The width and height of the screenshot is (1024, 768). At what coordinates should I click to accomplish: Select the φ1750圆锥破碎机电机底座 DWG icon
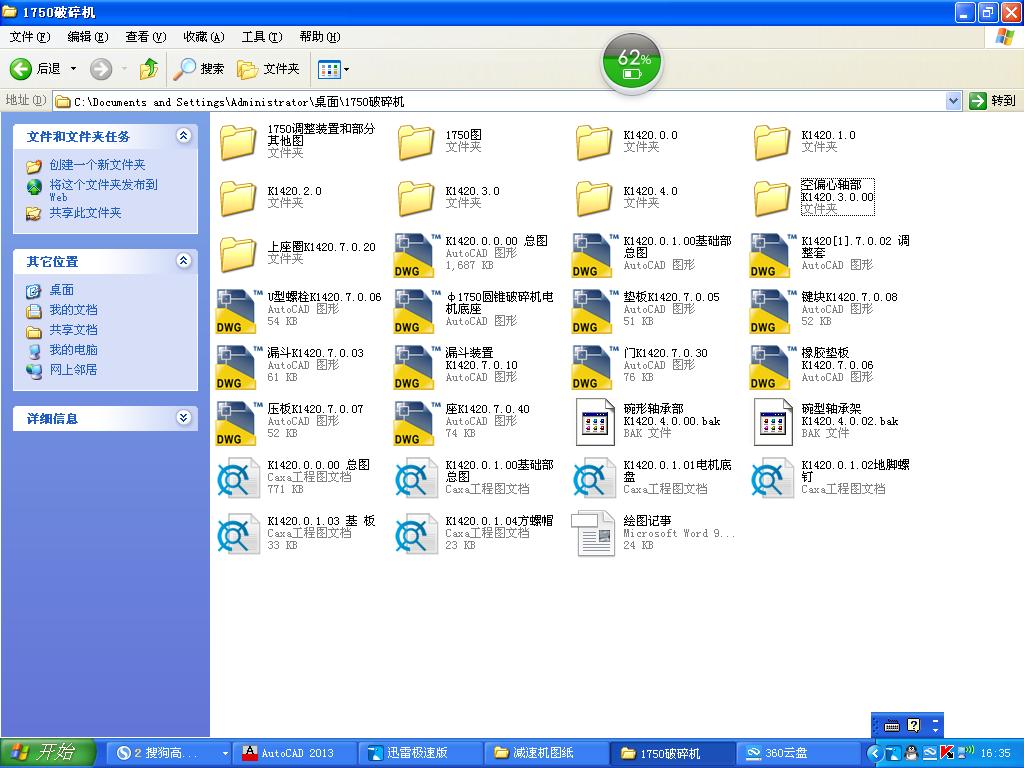(x=416, y=311)
